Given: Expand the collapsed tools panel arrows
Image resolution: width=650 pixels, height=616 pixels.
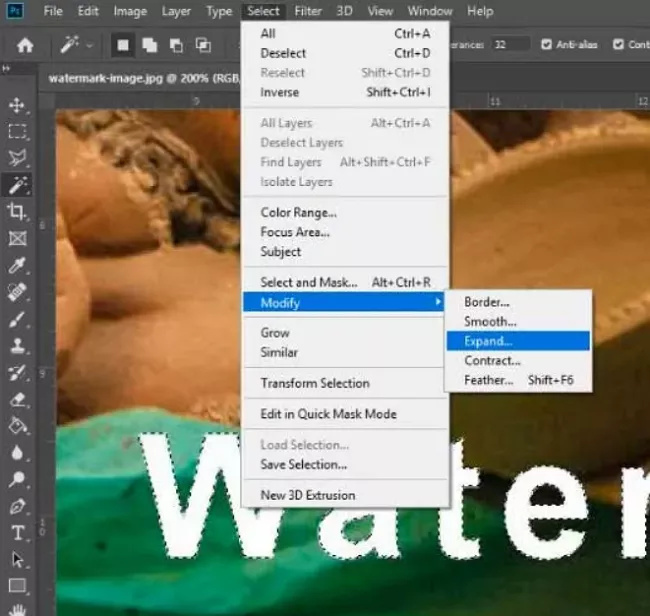Looking at the screenshot, I should [8, 68].
